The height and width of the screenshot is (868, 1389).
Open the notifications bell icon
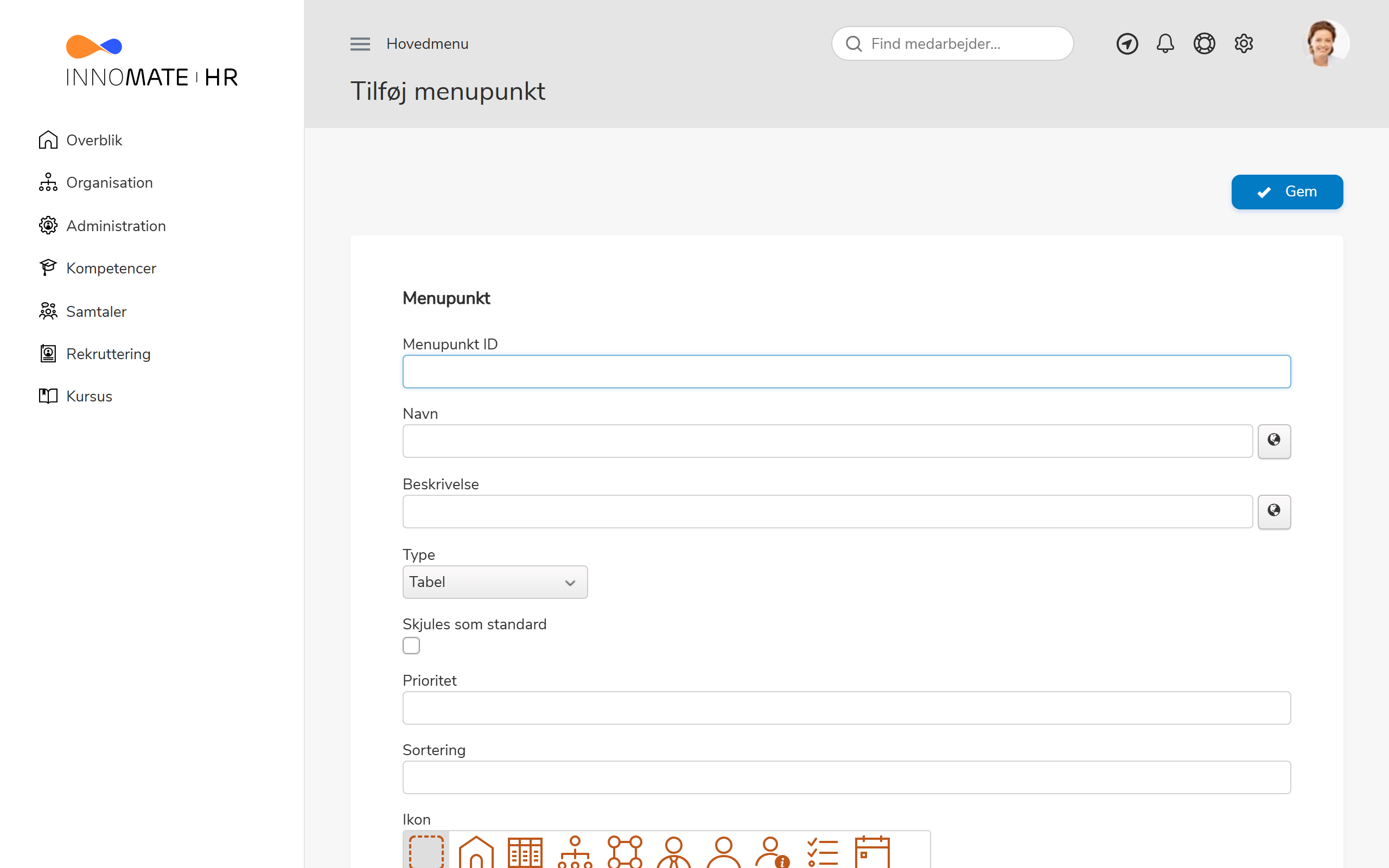pos(1165,43)
